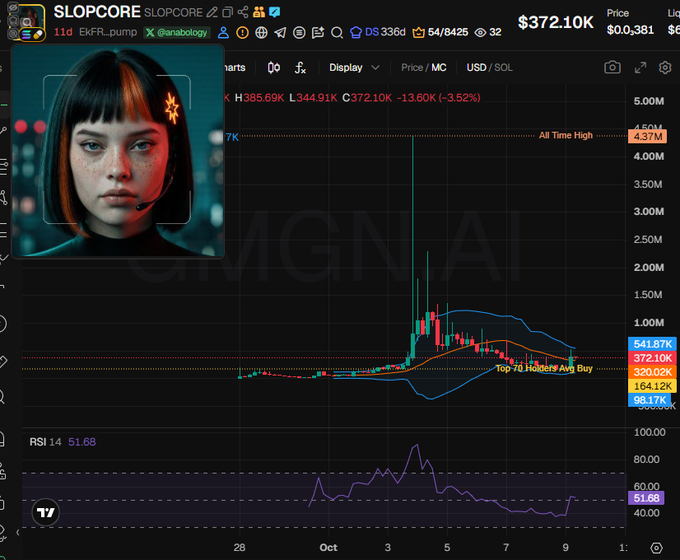
Task: Click the circled lines icon
Action: pyautogui.click(x=299, y=33)
